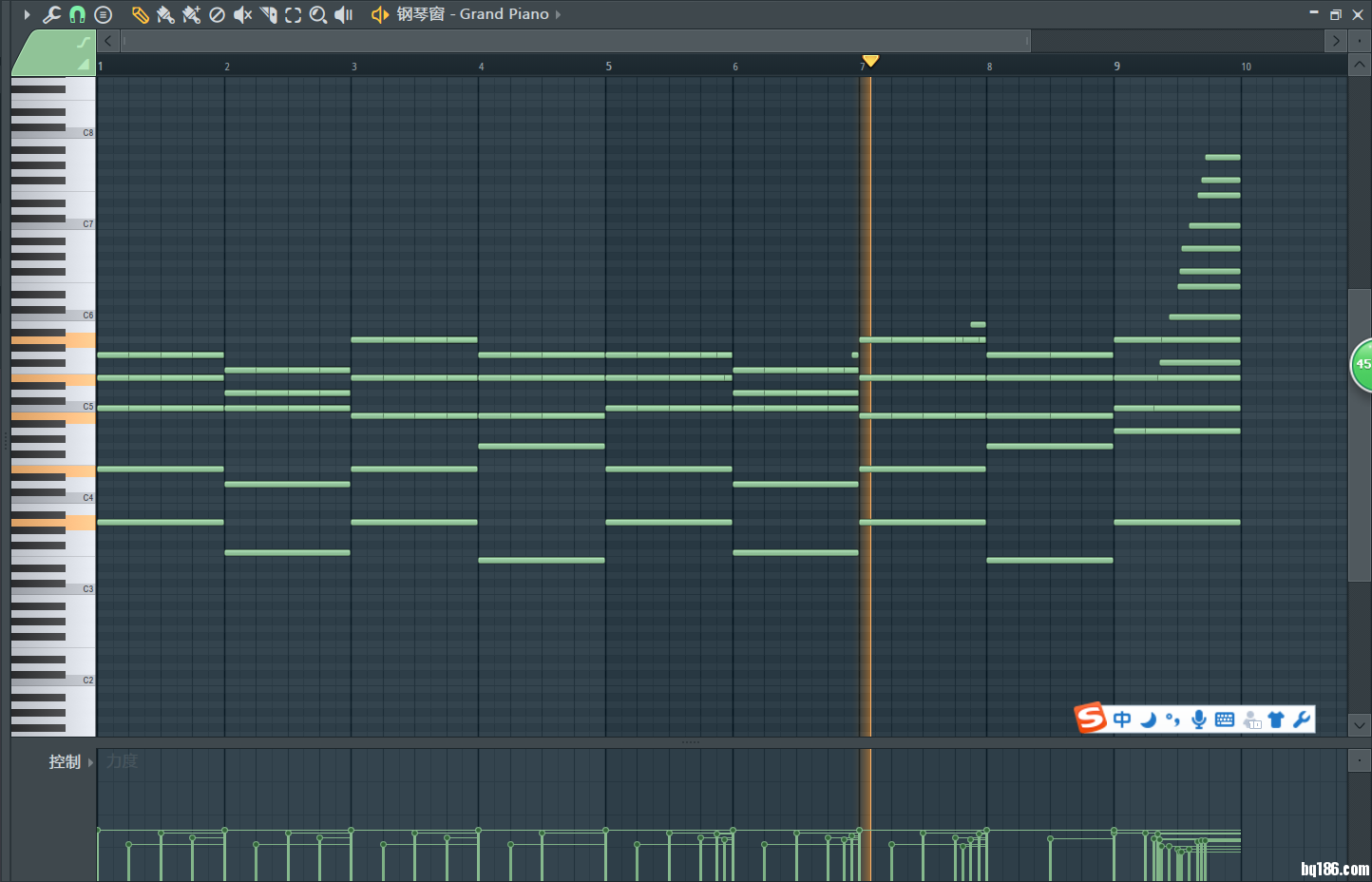Click the highest note in bar 9 arpeggio
Viewport: 1372px width, 882px height.
[x=1223, y=157]
